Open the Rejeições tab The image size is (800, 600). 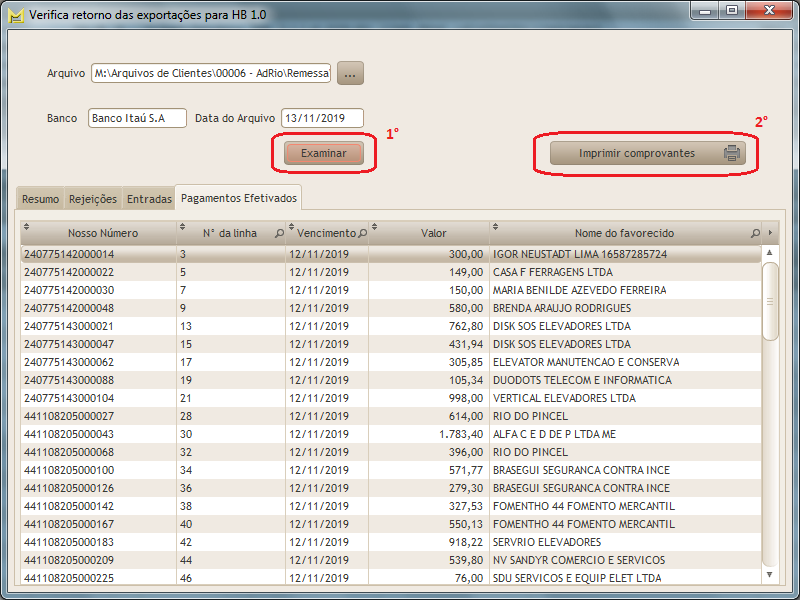93,199
